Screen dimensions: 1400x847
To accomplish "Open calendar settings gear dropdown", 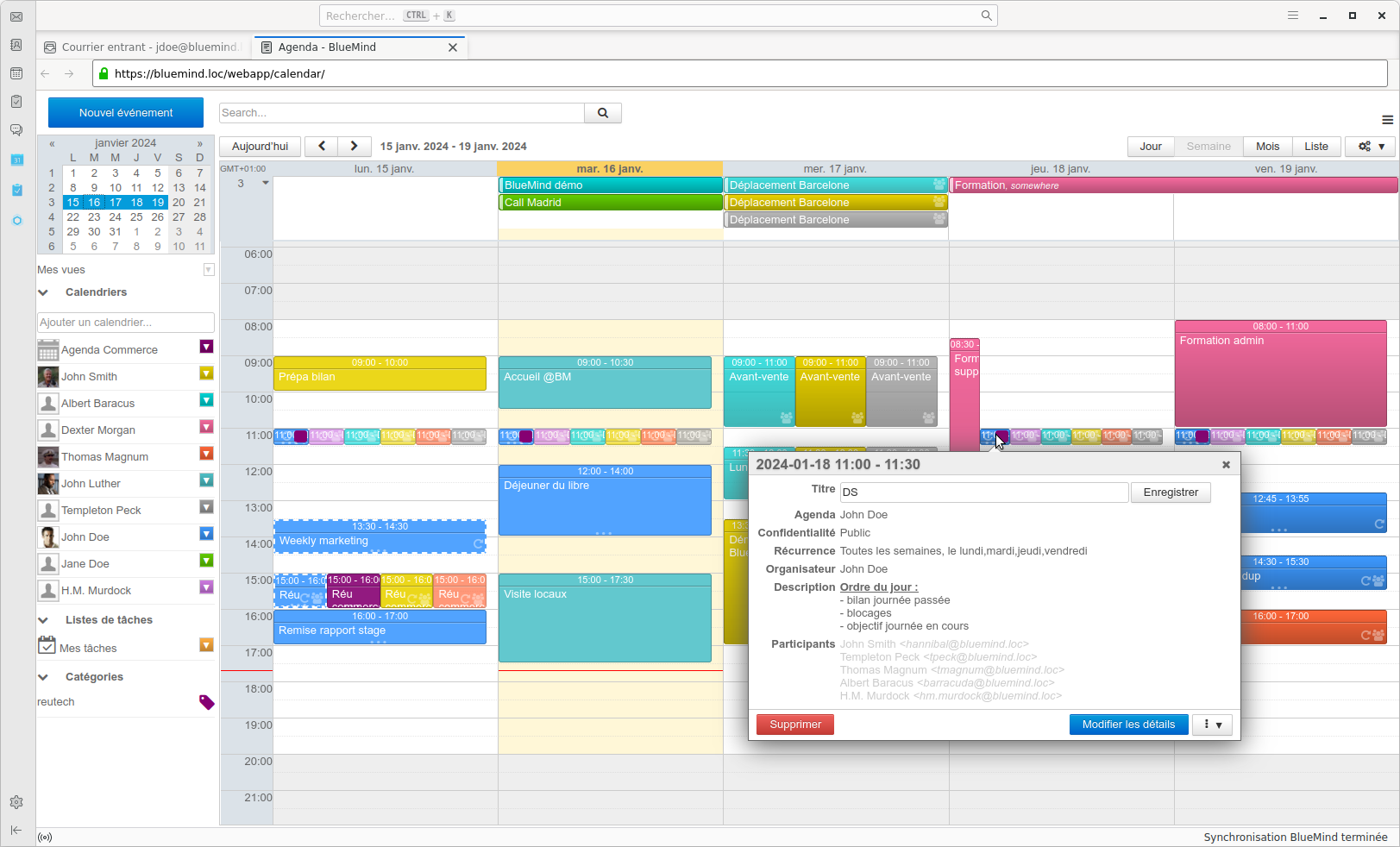I will [1371, 147].
